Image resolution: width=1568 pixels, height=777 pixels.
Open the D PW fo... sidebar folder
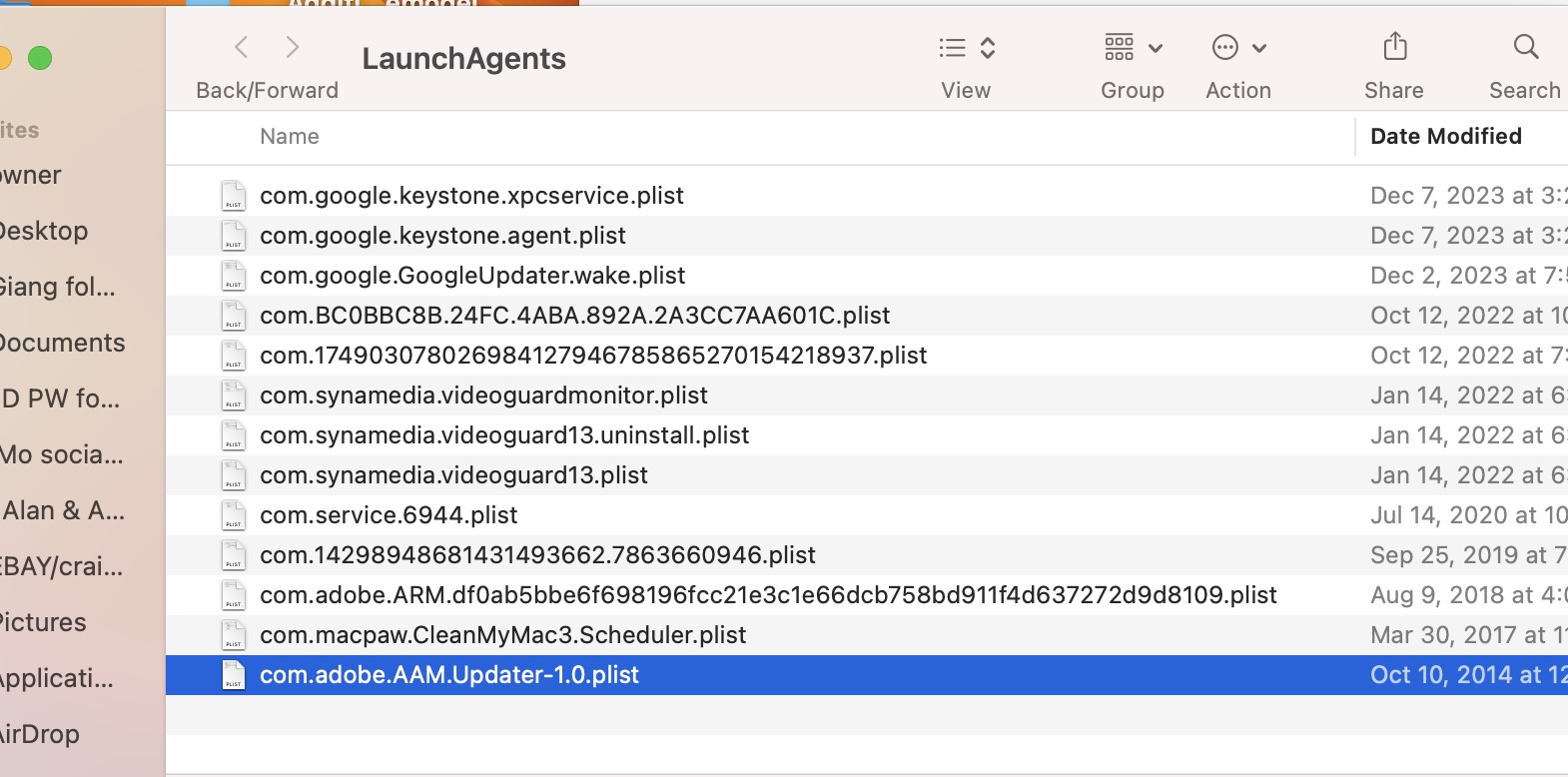pos(60,399)
